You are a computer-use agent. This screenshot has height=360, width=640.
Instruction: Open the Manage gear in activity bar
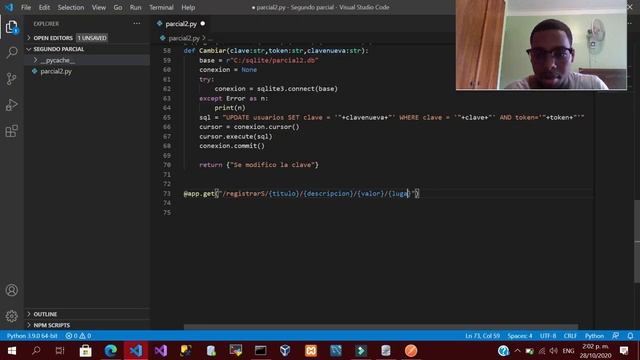click(x=11, y=316)
